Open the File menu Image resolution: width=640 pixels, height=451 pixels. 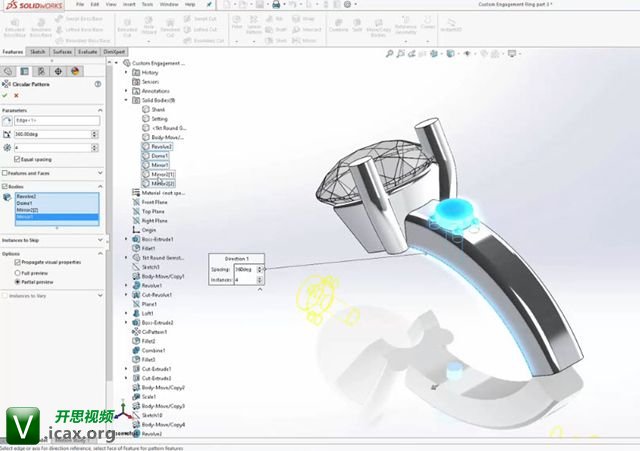(x=80, y=4)
